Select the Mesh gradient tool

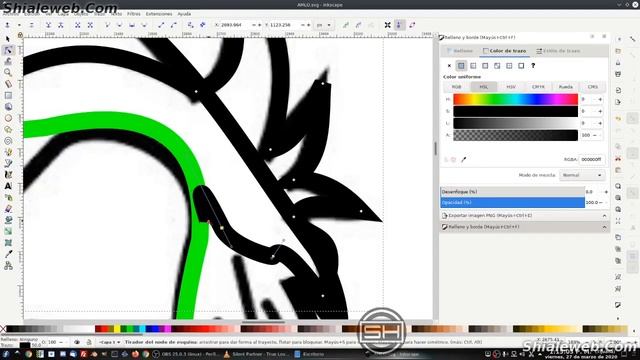pos(8,243)
